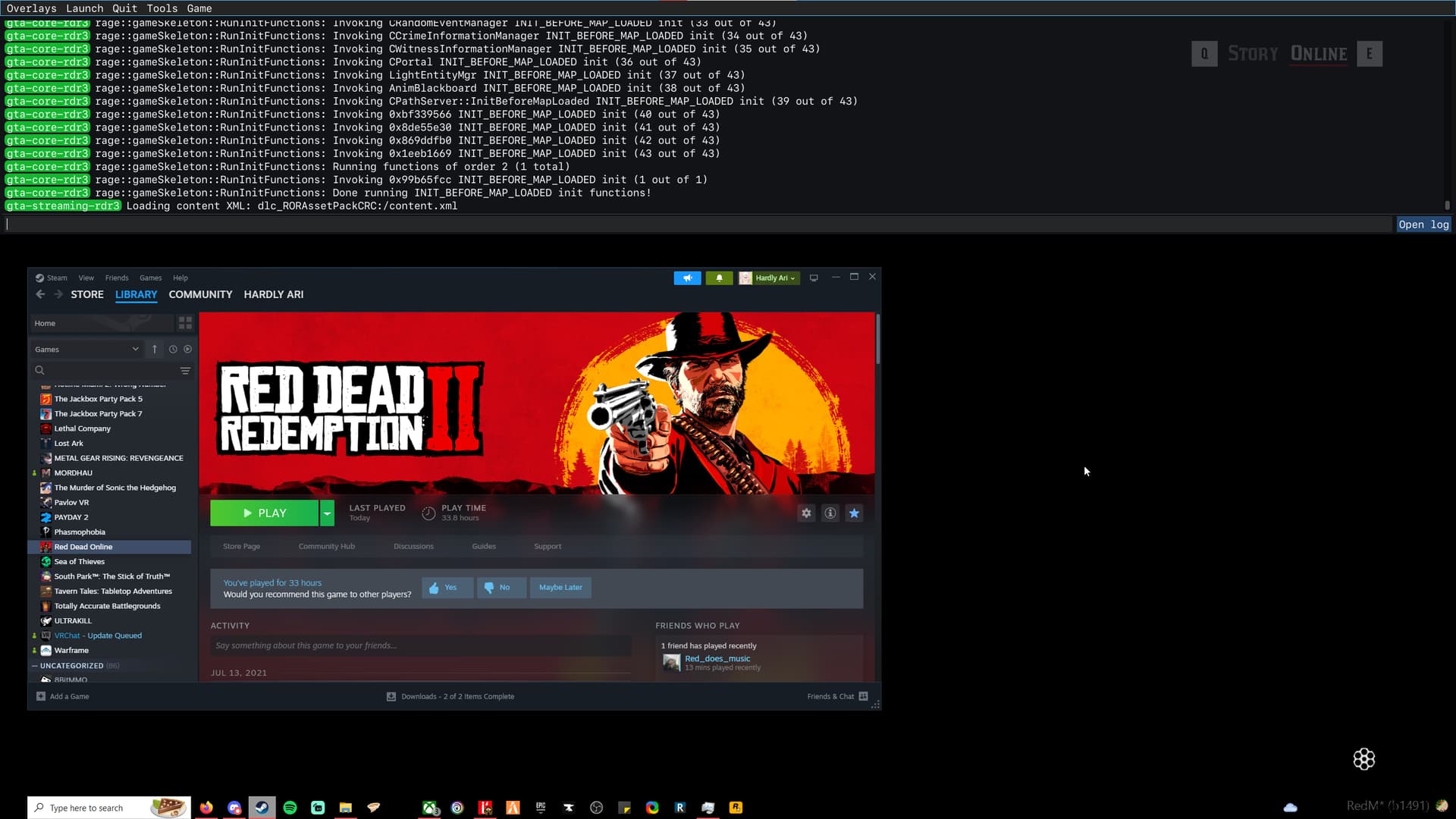Open the Friends menu in Steam

click(117, 278)
